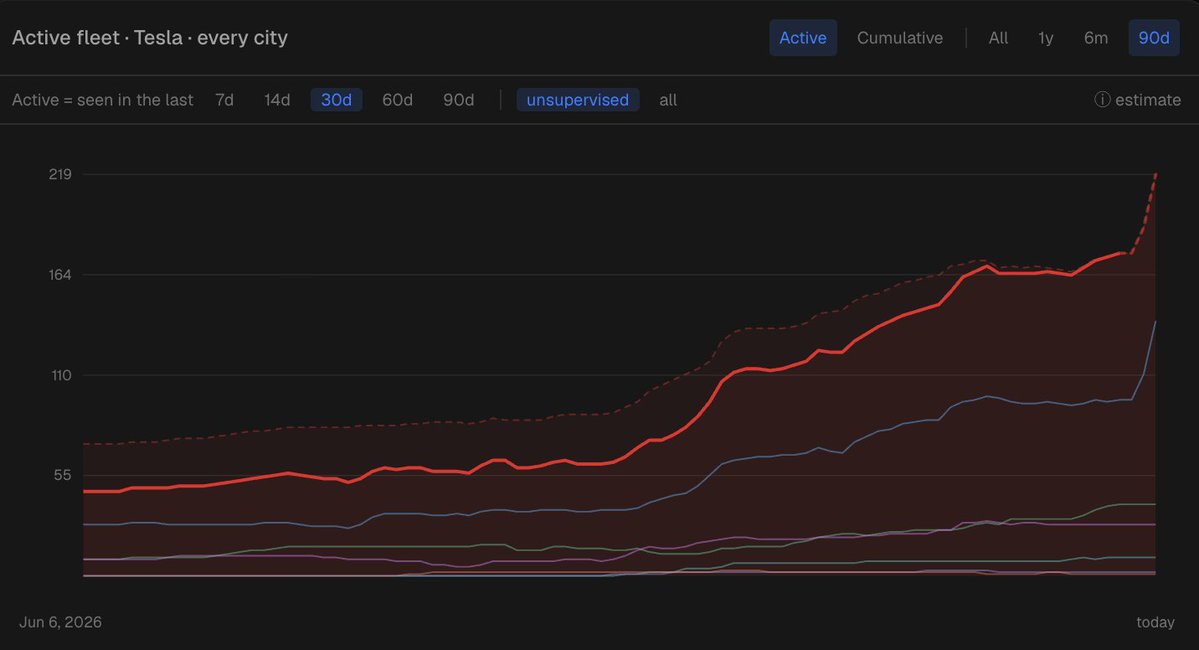Viewport: 1199px width, 650px height.
Task: Click the 'Active = seen in the last' label
Action: pyautogui.click(x=102, y=100)
